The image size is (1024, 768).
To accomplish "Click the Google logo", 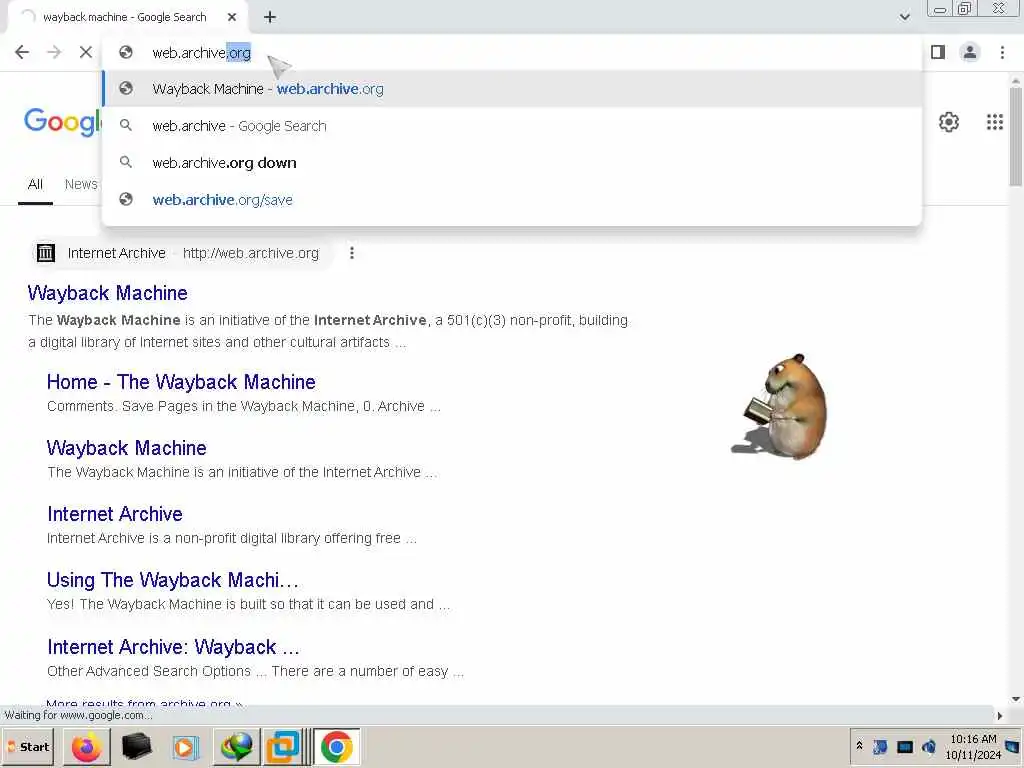I will 63,122.
